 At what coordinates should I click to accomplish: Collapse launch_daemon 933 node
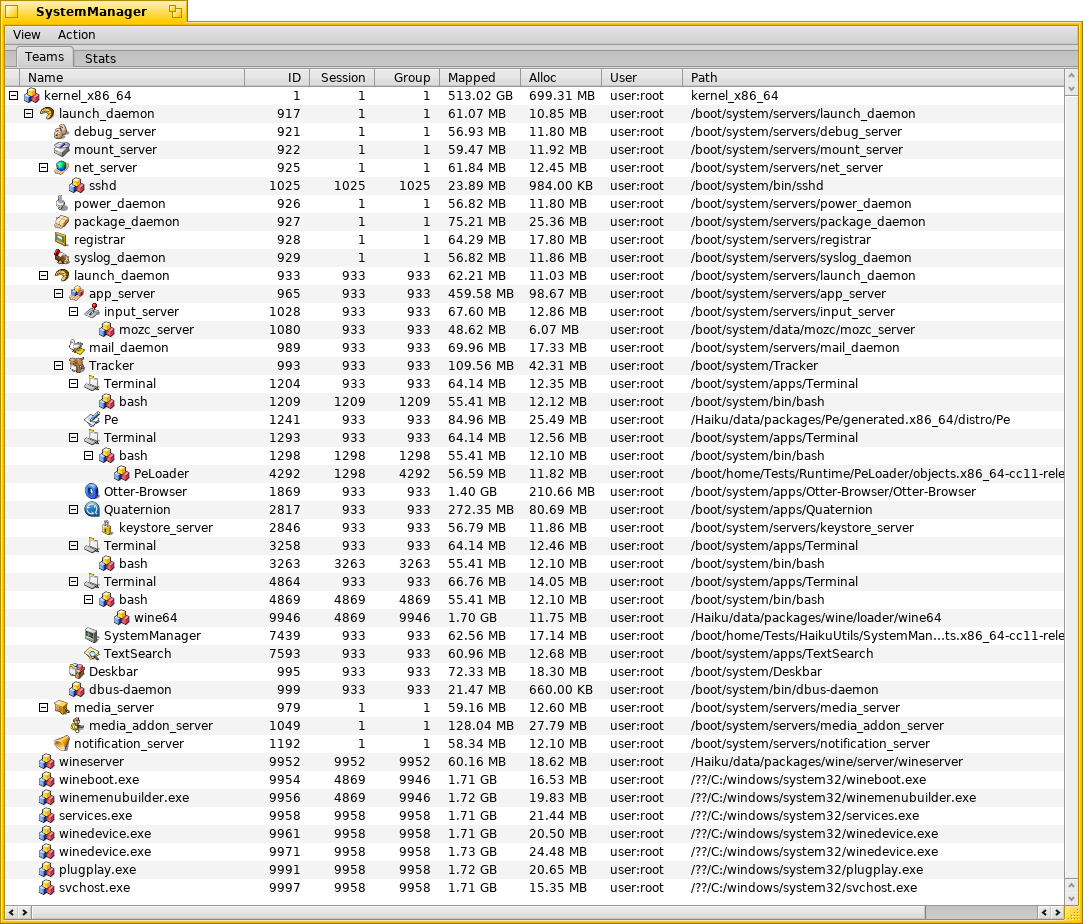(x=44, y=276)
